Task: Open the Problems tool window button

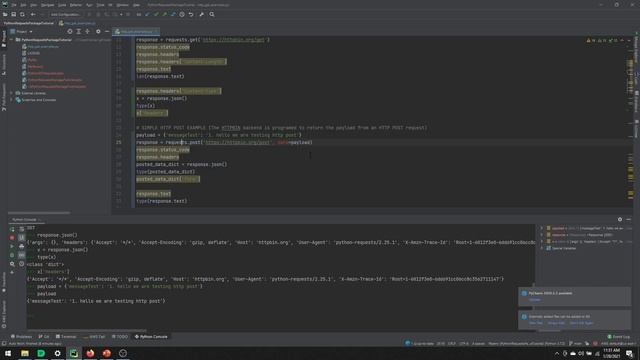Action: [21, 337]
